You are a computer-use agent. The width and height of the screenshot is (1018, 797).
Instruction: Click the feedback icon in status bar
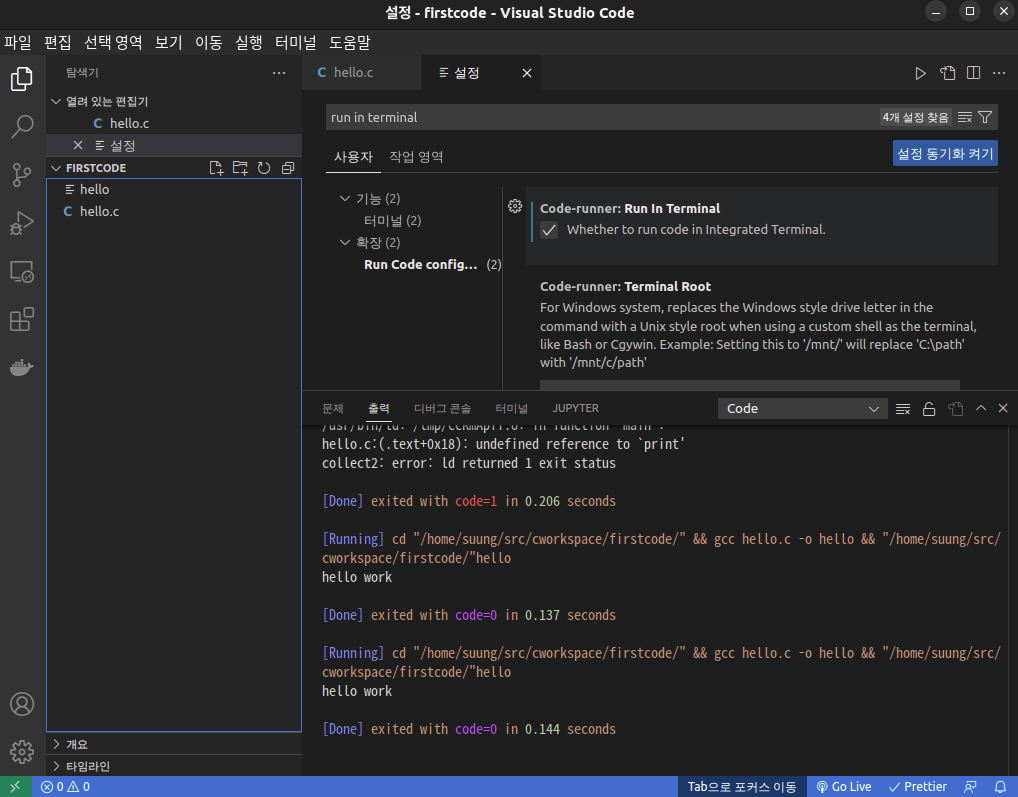click(x=970, y=787)
